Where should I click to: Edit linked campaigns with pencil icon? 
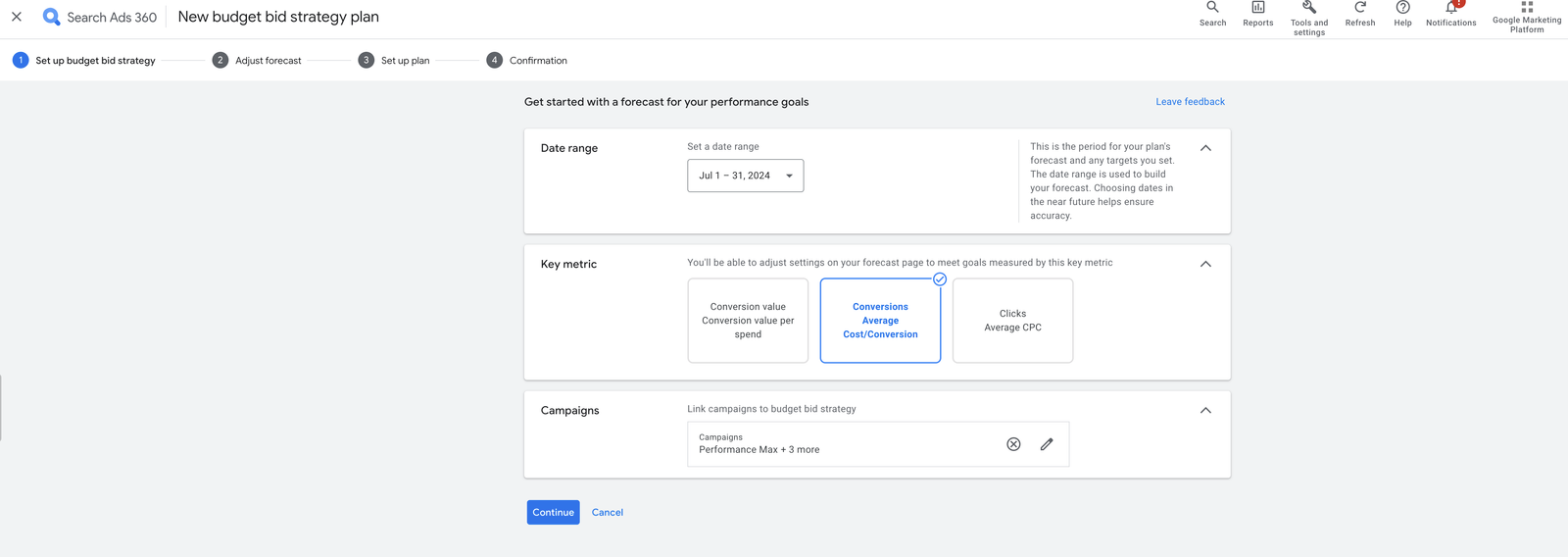(1047, 444)
